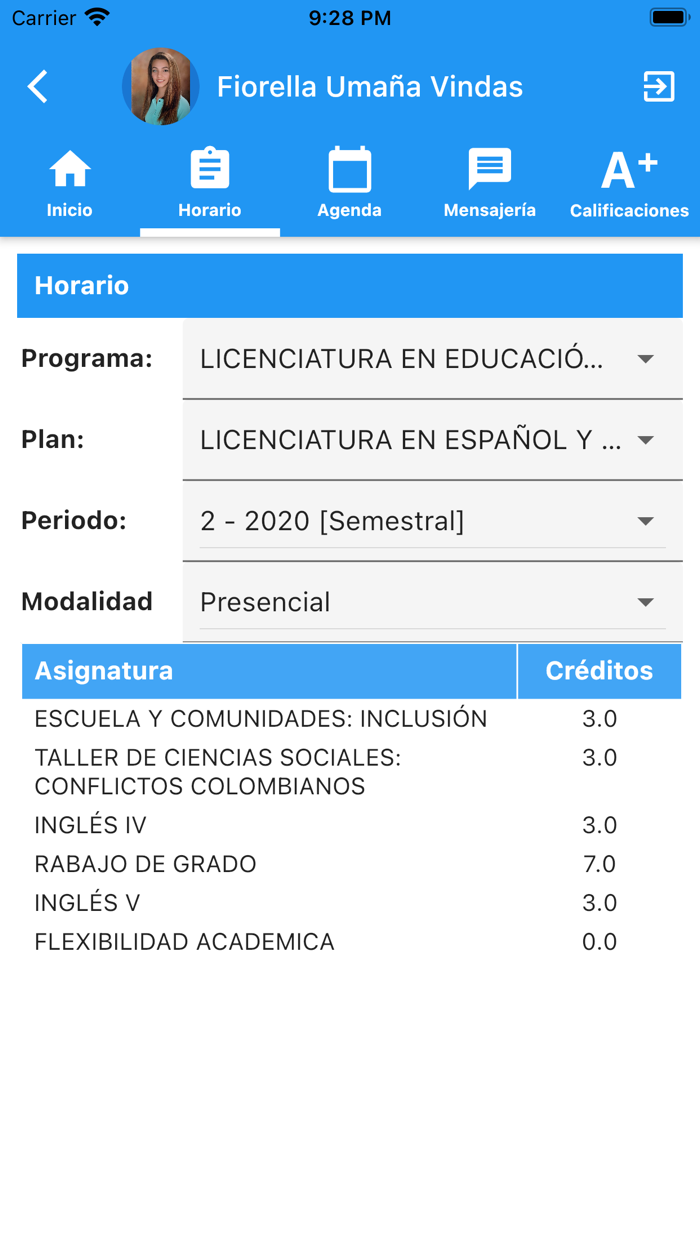Screen dimensions: 700x1244
Task: Switch to the Mensajería tab label
Action: (490, 210)
